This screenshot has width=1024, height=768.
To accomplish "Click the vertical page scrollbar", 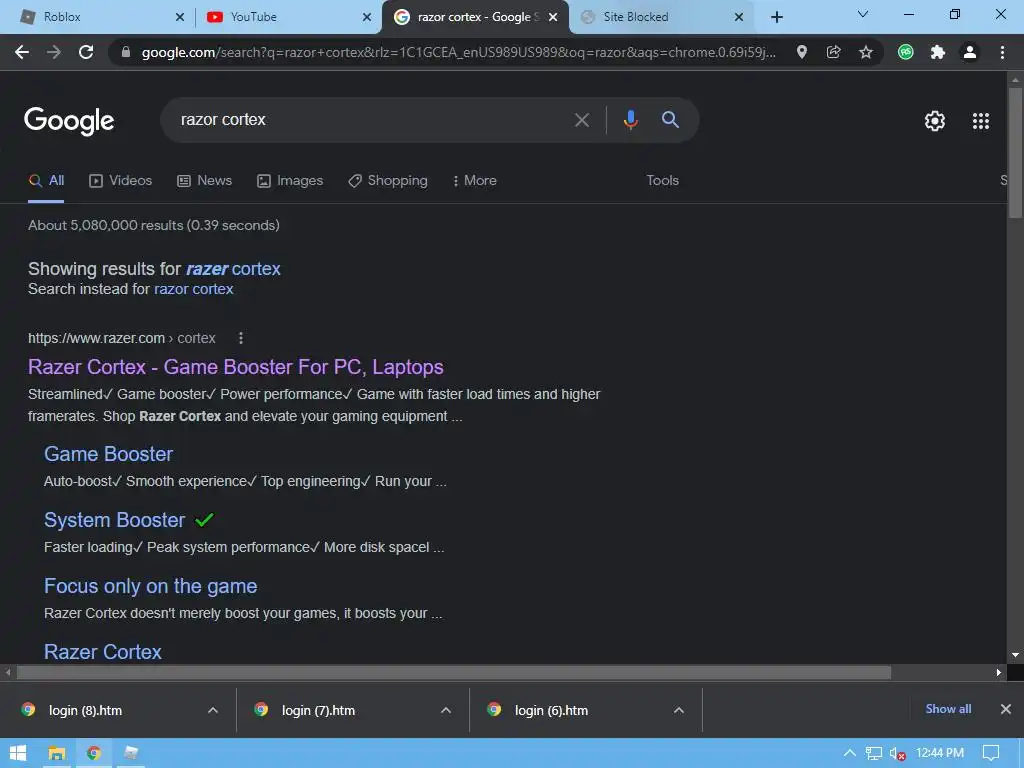I will tap(1015, 153).
